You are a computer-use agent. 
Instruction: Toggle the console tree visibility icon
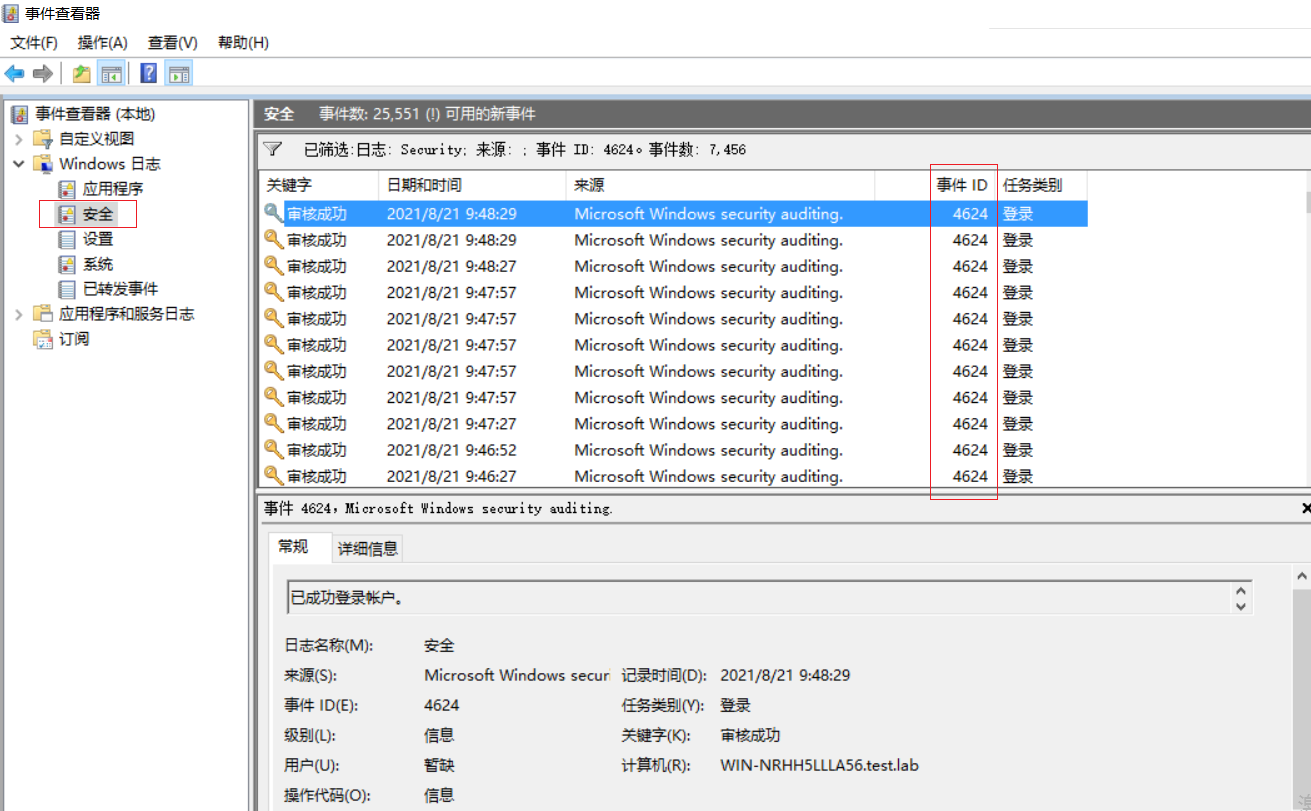(112, 72)
